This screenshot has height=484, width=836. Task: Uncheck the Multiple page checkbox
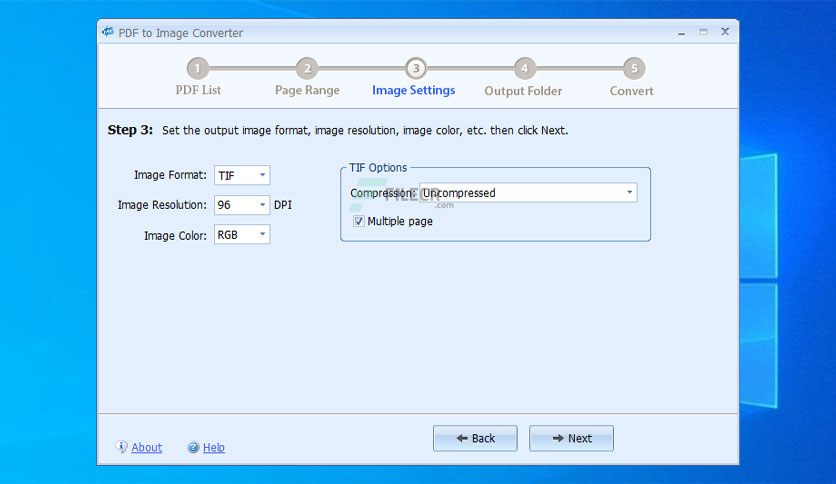click(x=359, y=221)
